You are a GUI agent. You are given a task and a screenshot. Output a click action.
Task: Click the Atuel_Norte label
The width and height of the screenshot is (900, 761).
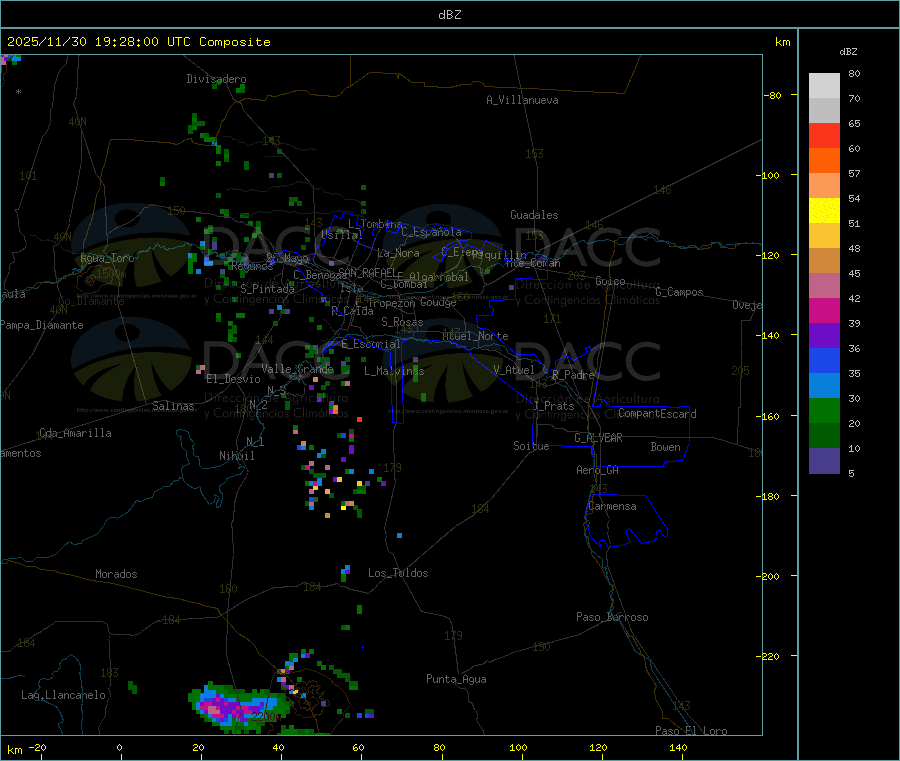tap(475, 336)
